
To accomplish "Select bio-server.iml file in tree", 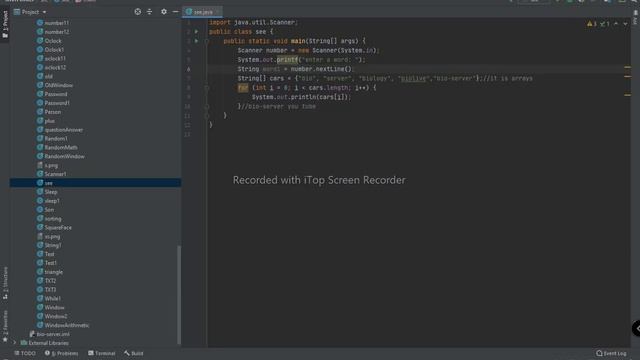I will point(49,334).
